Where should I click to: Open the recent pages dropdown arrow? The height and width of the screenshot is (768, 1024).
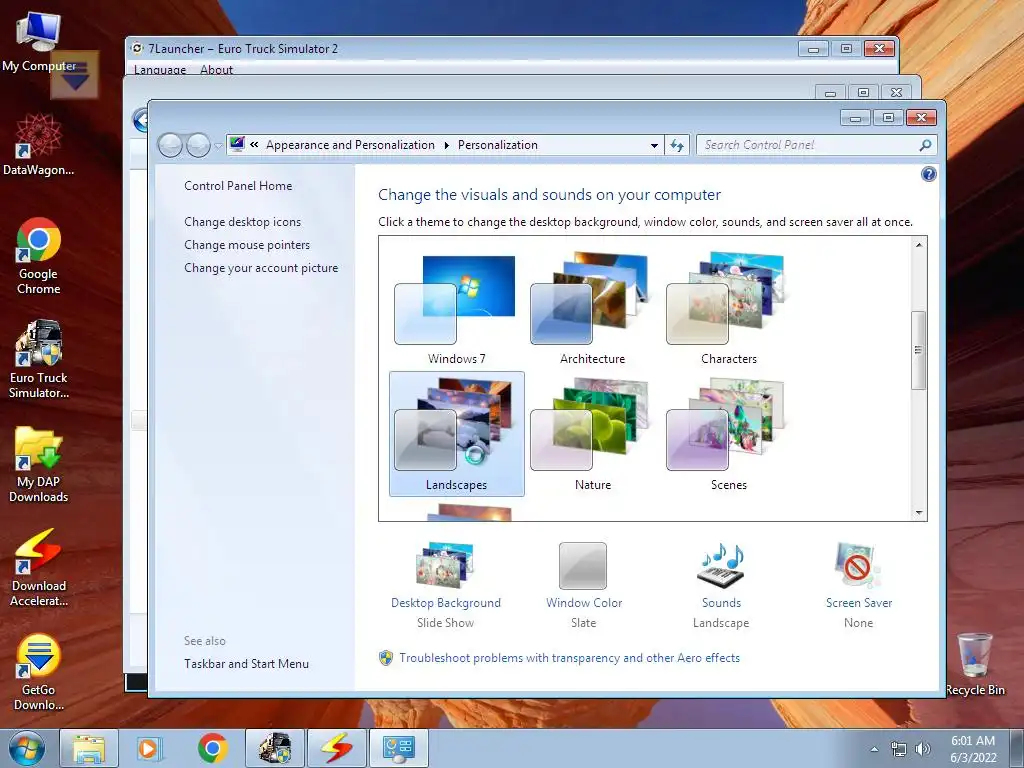click(218, 146)
